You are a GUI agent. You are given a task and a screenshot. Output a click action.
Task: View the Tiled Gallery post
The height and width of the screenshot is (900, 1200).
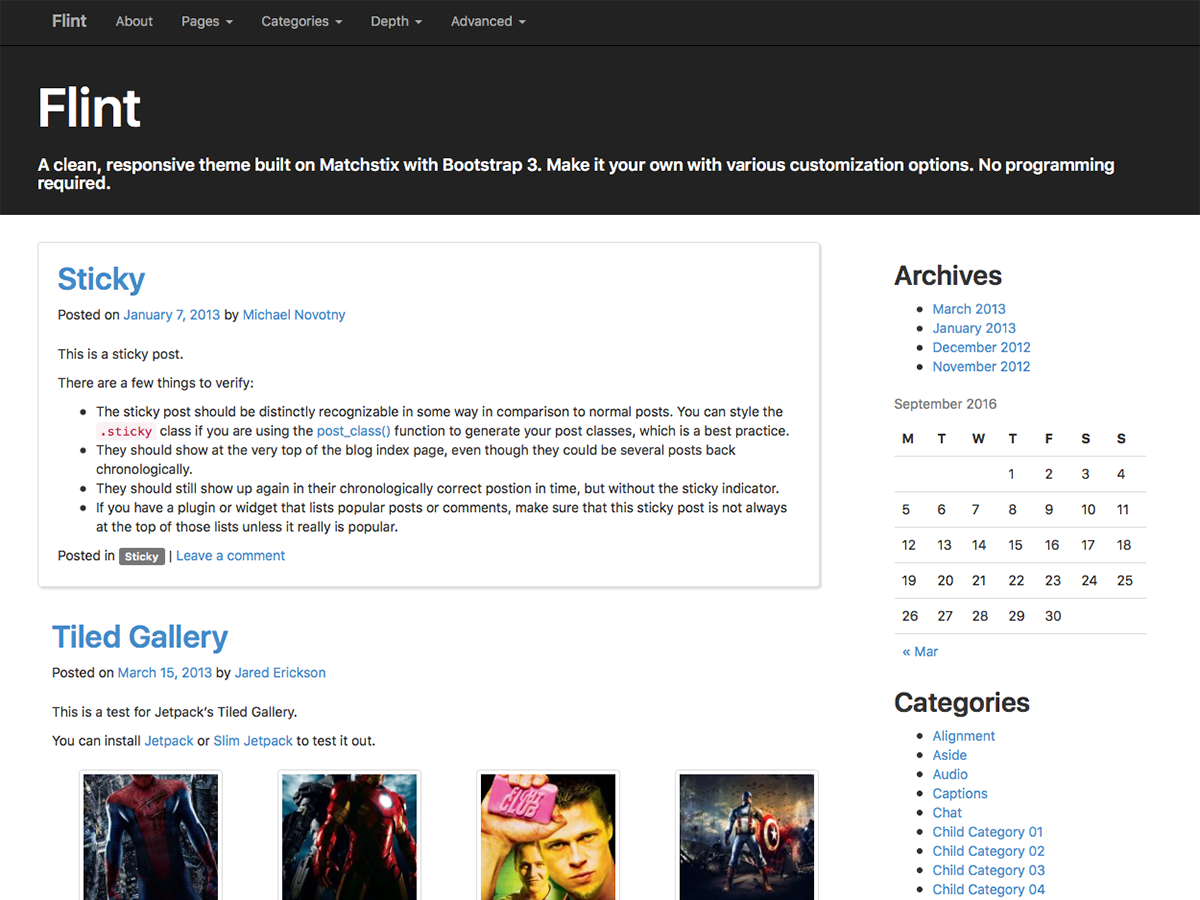point(140,637)
